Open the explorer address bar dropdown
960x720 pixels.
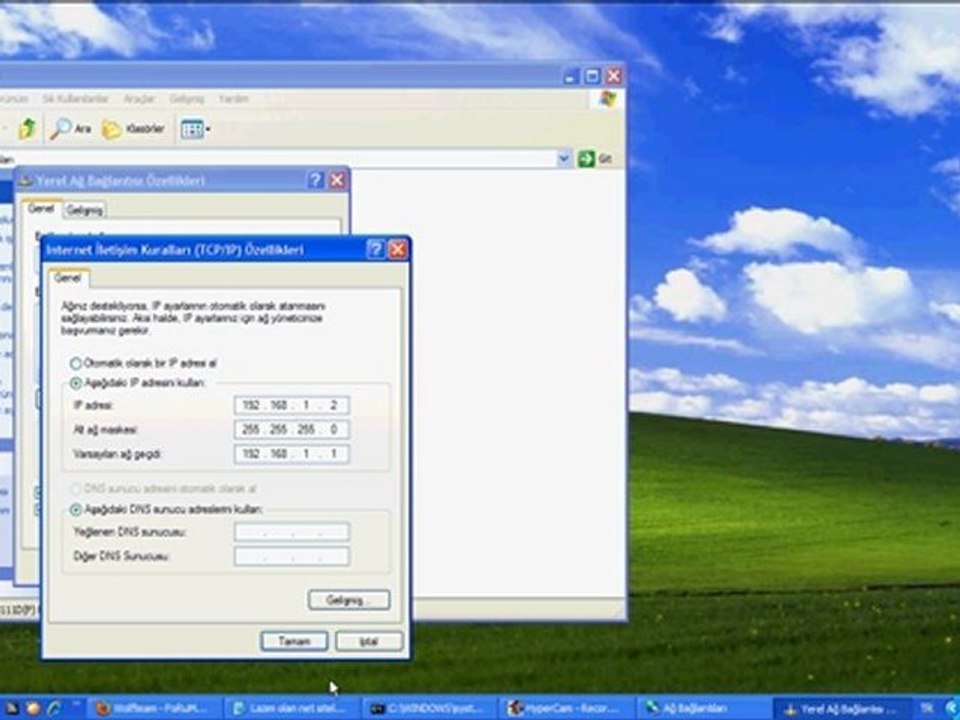pyautogui.click(x=564, y=159)
